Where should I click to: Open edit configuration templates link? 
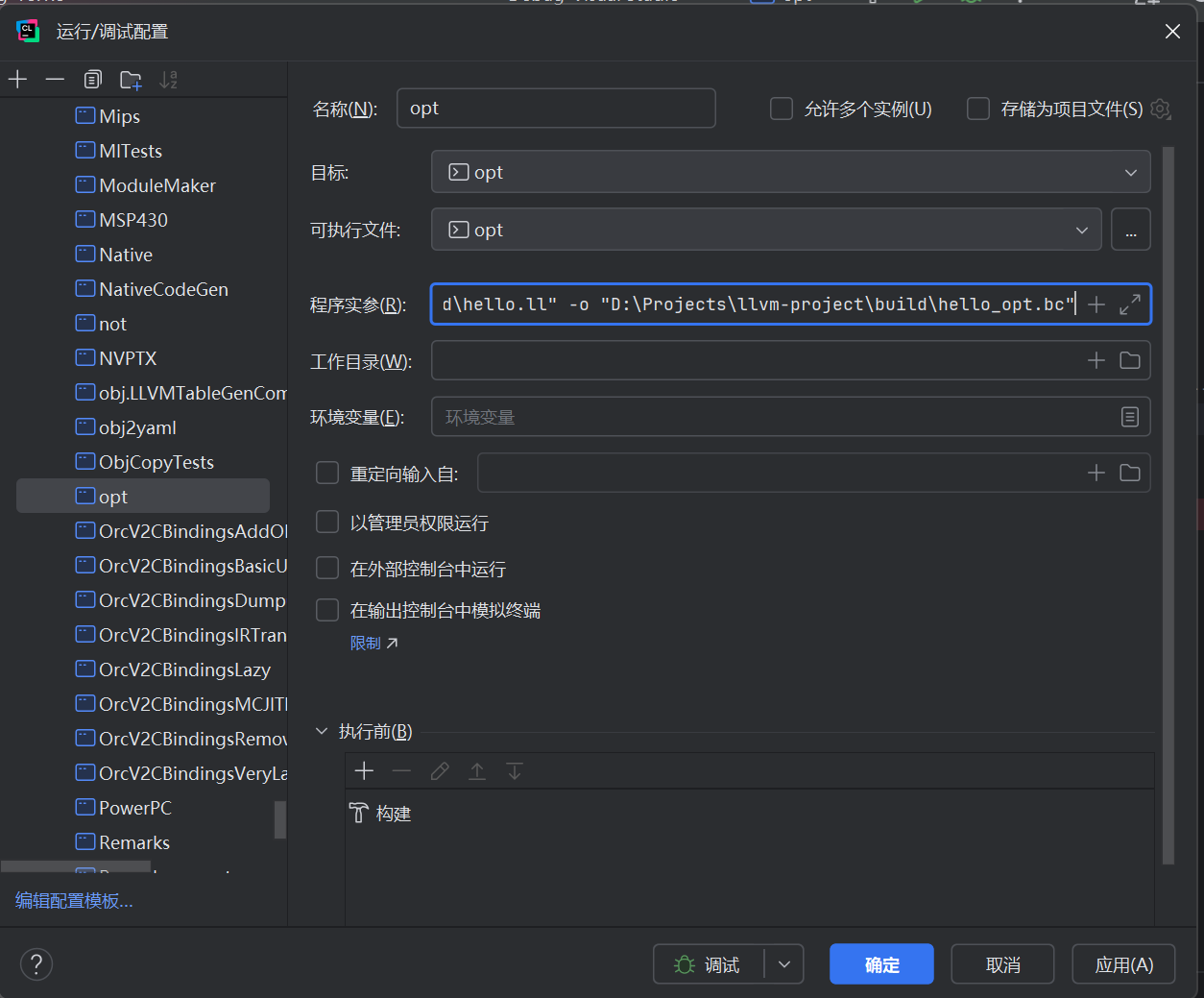(x=74, y=901)
